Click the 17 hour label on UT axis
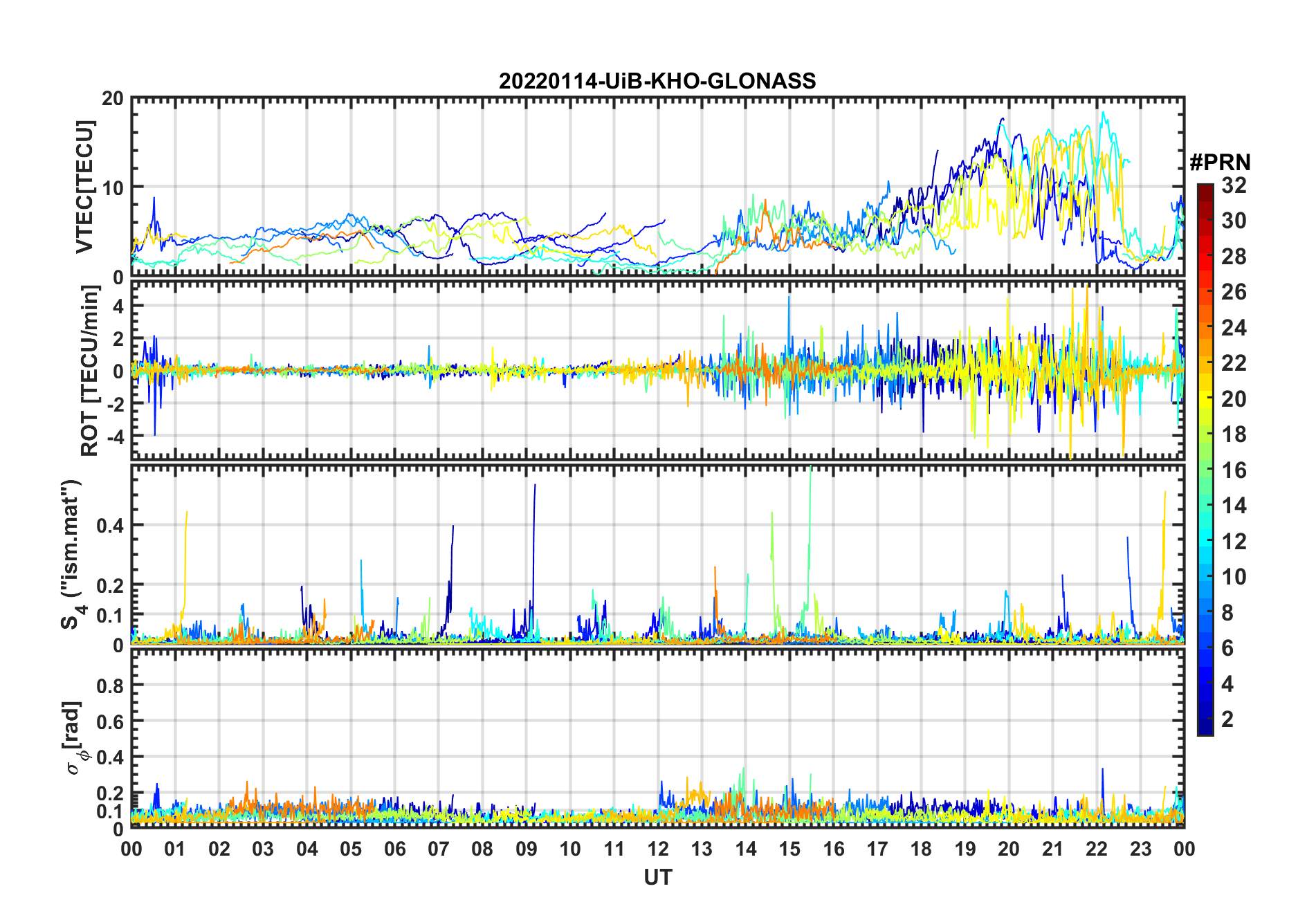 tap(877, 849)
